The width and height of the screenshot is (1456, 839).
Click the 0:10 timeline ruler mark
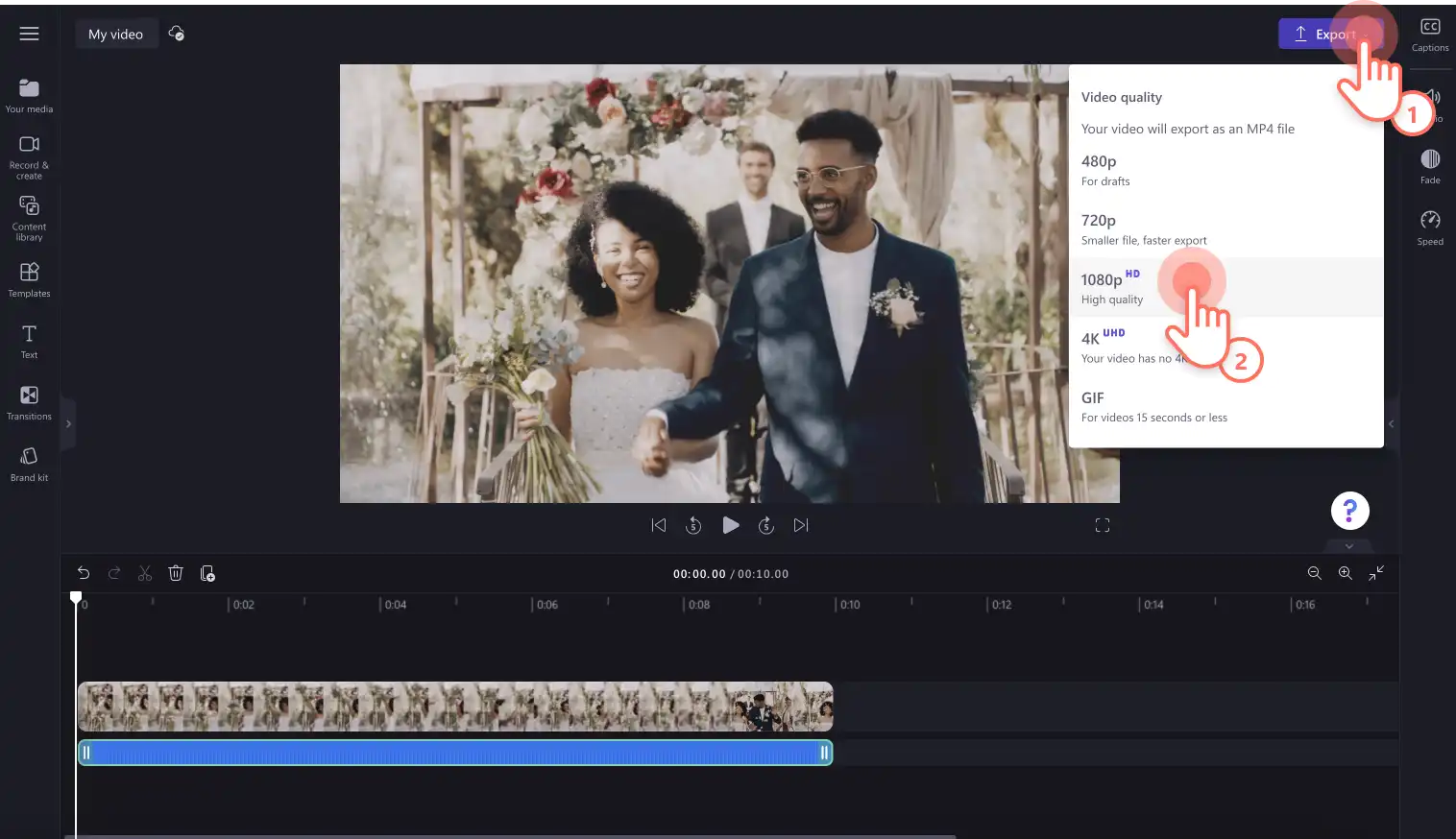coord(850,605)
